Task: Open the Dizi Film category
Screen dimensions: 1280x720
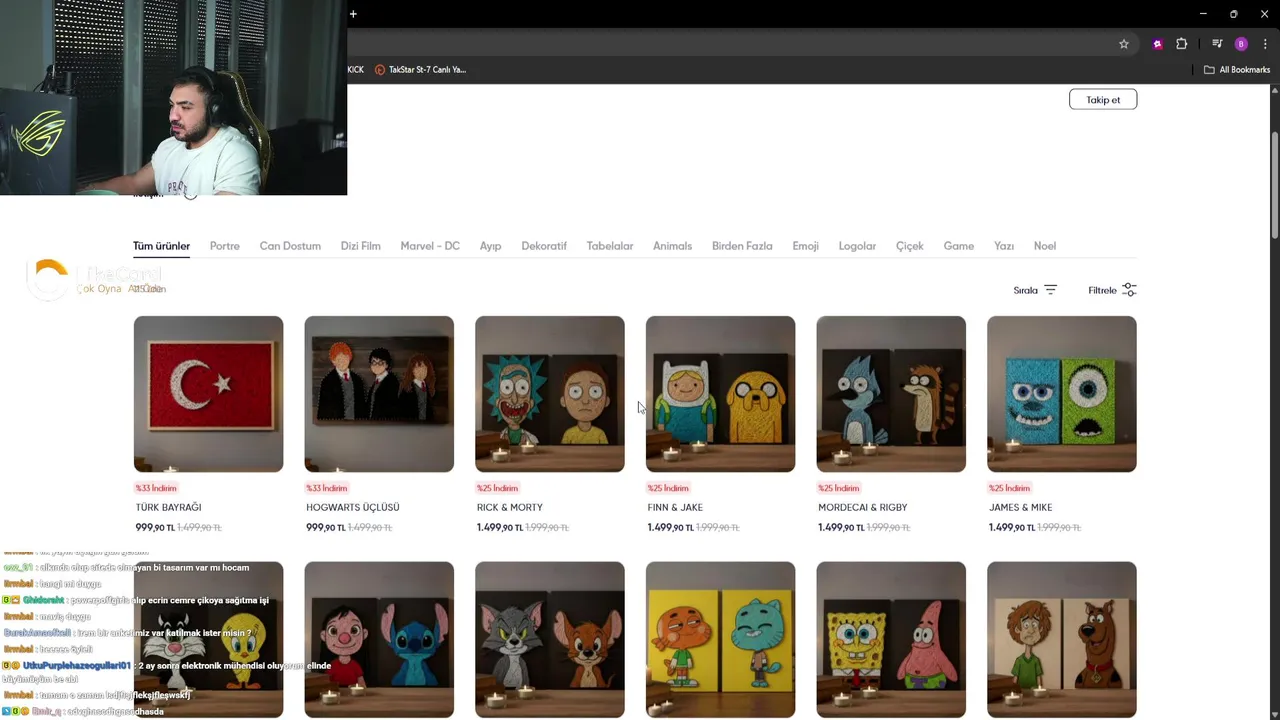Action: coord(360,246)
